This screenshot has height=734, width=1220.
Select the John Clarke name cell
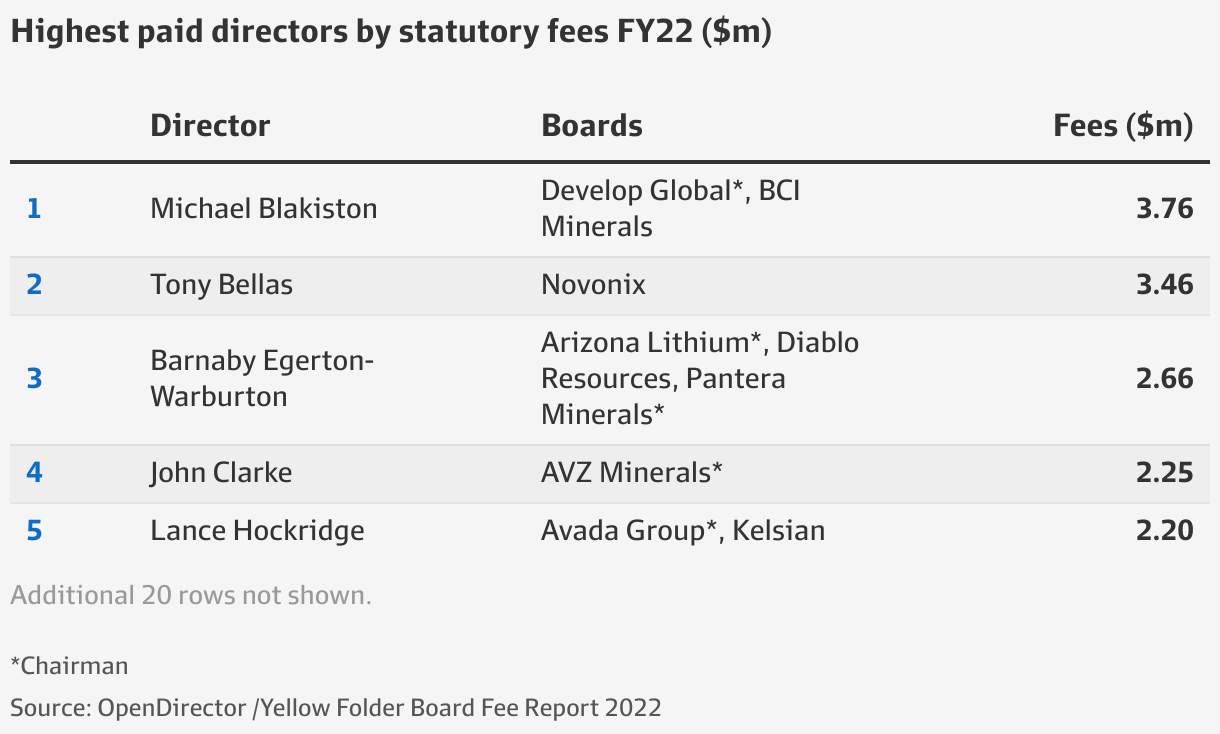pos(221,472)
